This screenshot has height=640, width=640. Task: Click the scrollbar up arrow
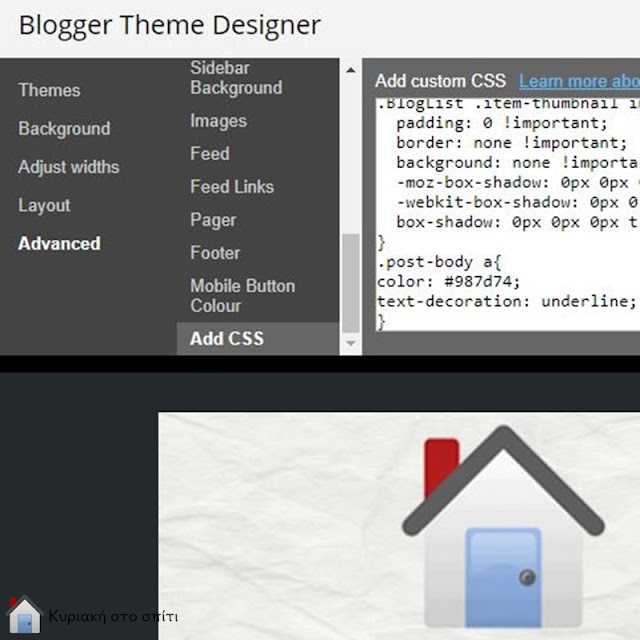pyautogui.click(x=351, y=70)
